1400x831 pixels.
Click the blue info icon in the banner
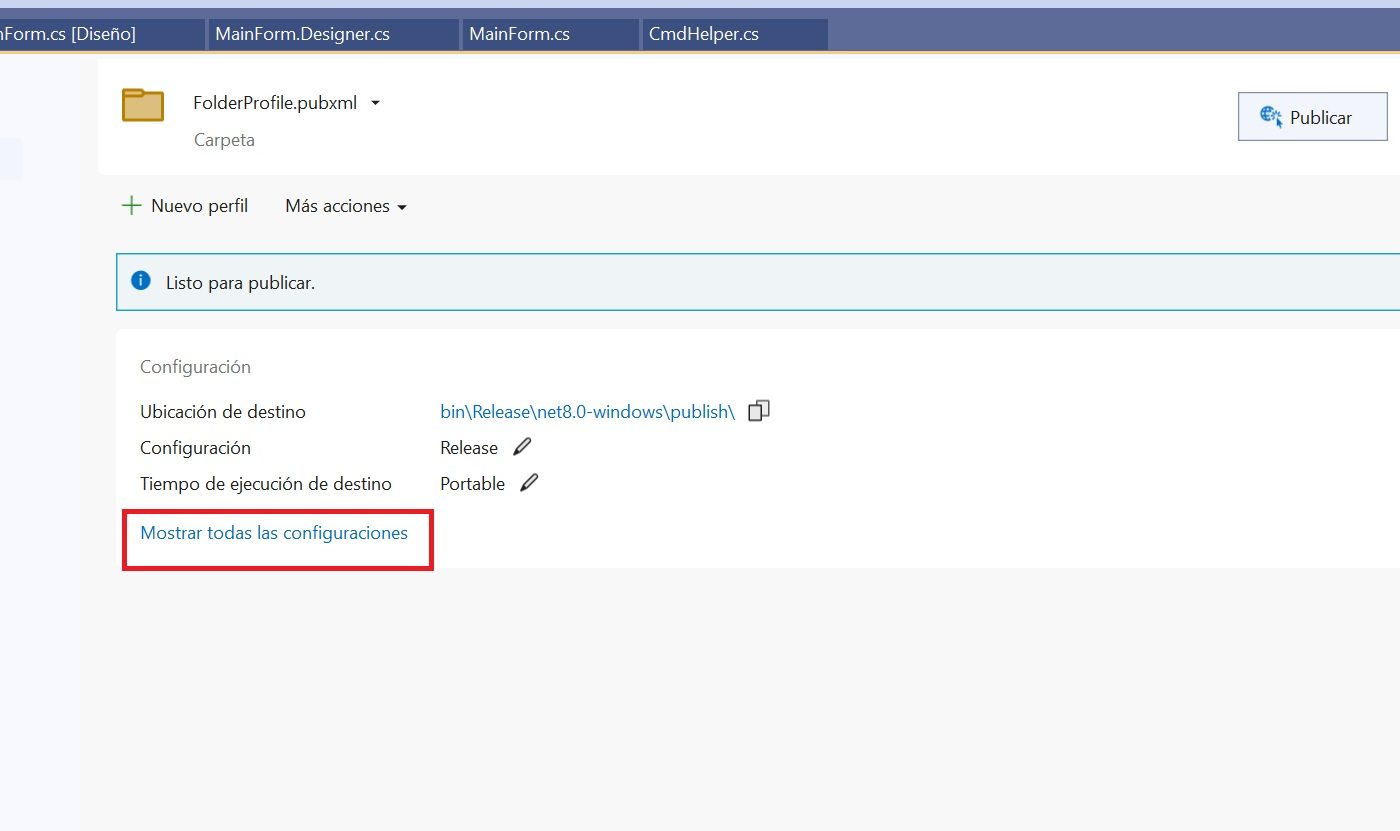coord(141,281)
